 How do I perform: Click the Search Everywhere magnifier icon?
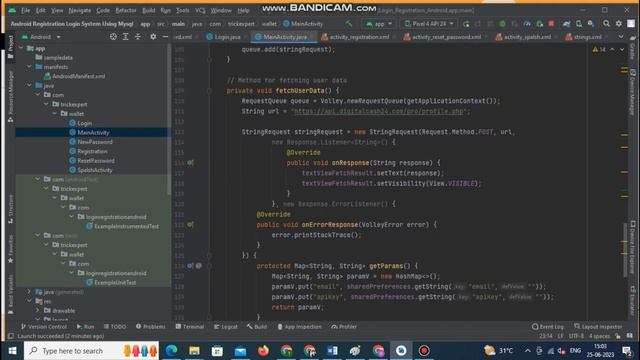(x=607, y=24)
